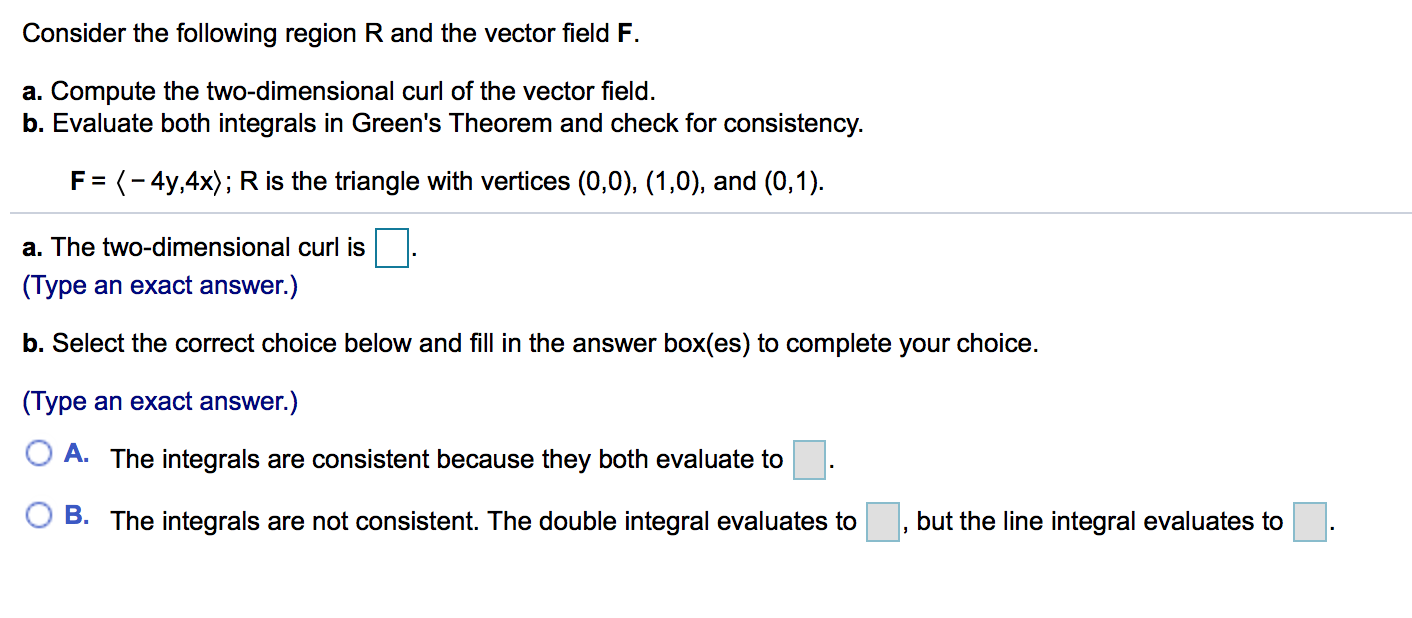Click first '(Type an exact answer.)' hint

tap(160, 286)
